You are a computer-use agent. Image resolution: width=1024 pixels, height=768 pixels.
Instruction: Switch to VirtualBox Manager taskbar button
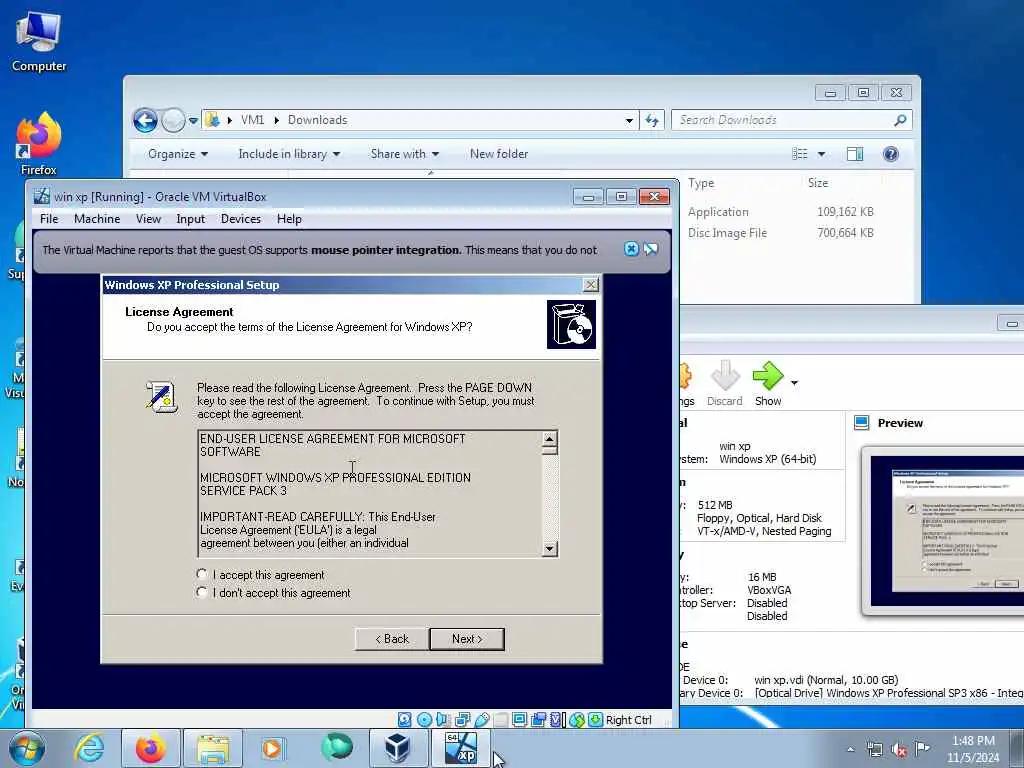[397, 748]
